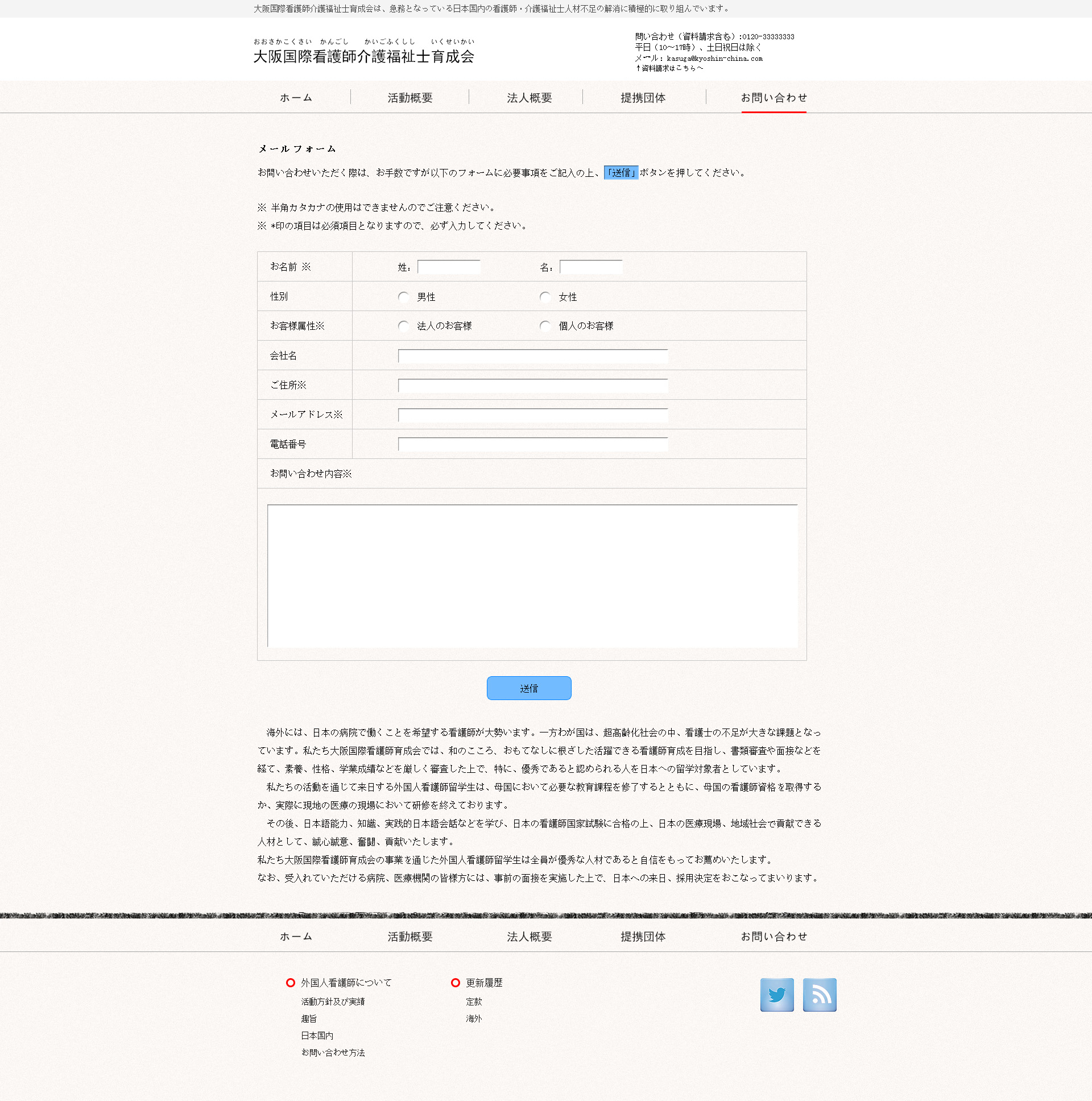This screenshot has height=1101, width=1092.
Task: Open 提携団体 top menu item
Action: (643, 98)
